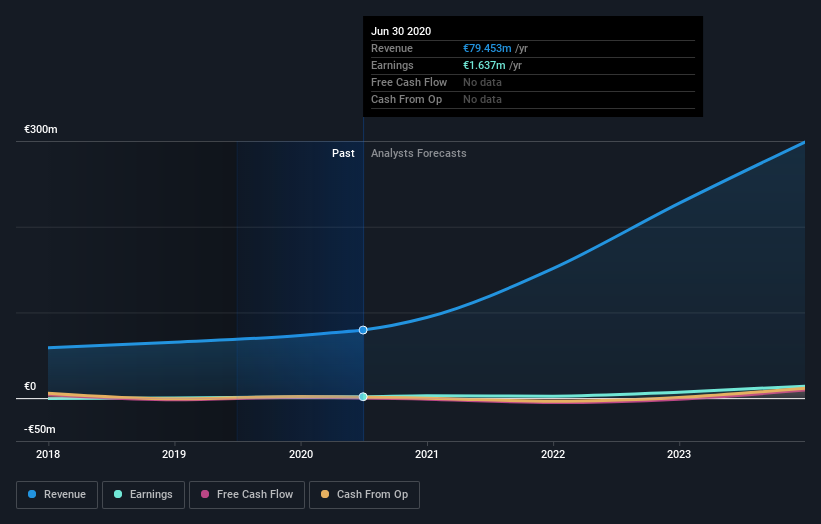Click the 'Analysts Forecasts' label

point(418,153)
